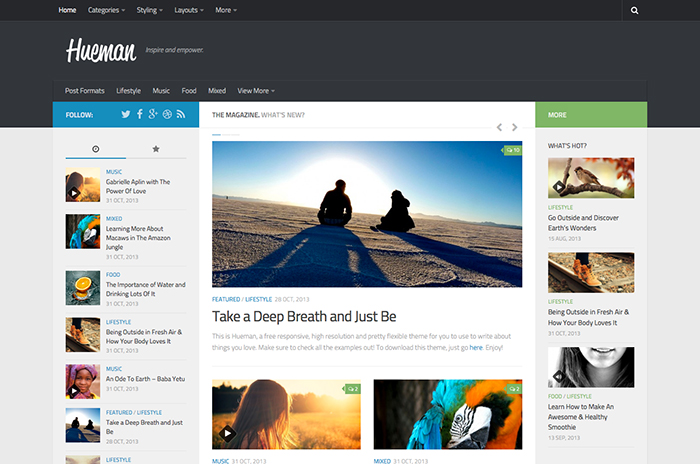
Task: Open 'Learning More About Macaws' post link
Action: click(x=138, y=238)
